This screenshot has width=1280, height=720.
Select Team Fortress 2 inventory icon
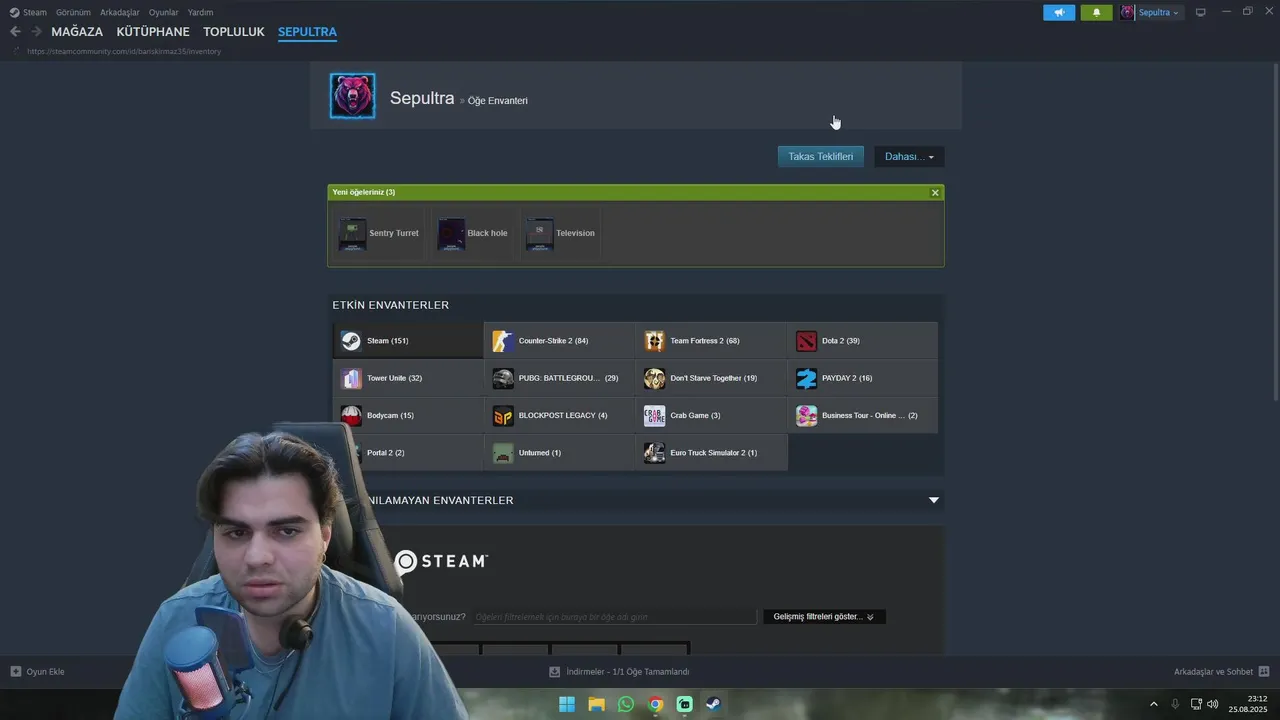tap(654, 341)
